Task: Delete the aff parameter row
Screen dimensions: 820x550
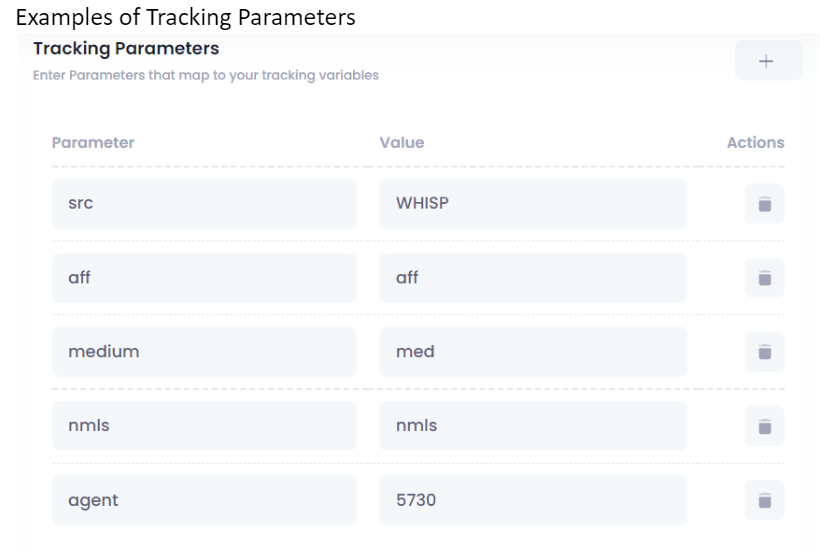Action: (x=765, y=278)
